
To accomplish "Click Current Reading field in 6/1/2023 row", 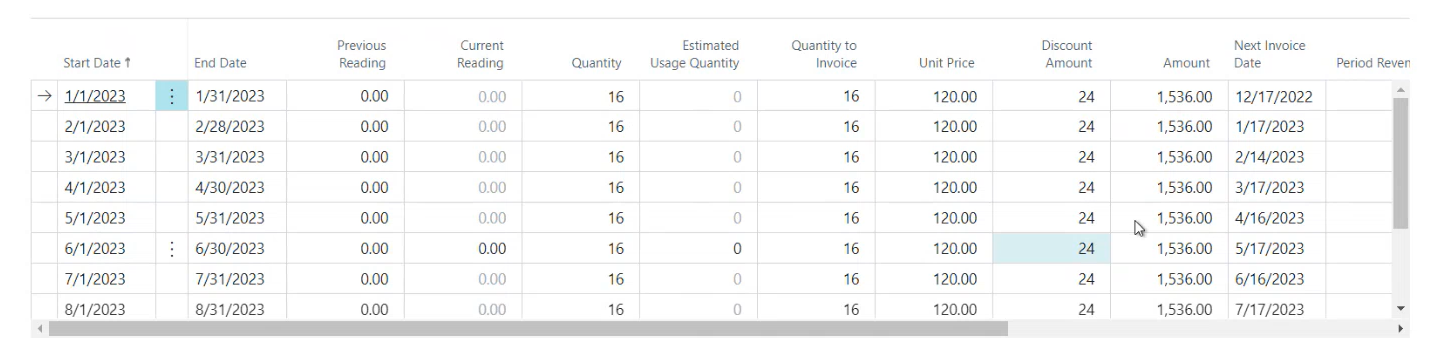I will click(463, 249).
